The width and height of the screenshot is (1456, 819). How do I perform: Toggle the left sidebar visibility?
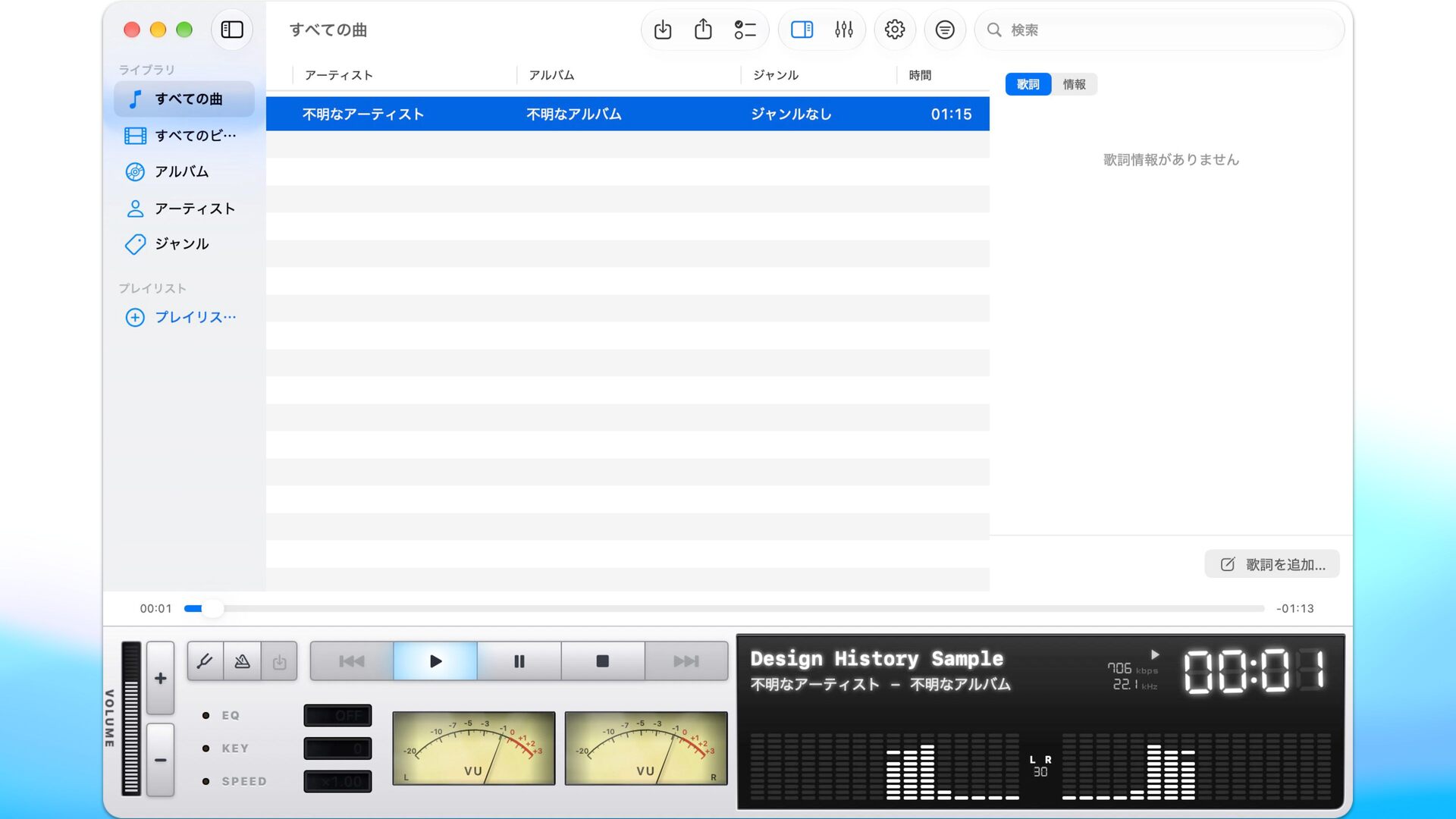(x=232, y=30)
